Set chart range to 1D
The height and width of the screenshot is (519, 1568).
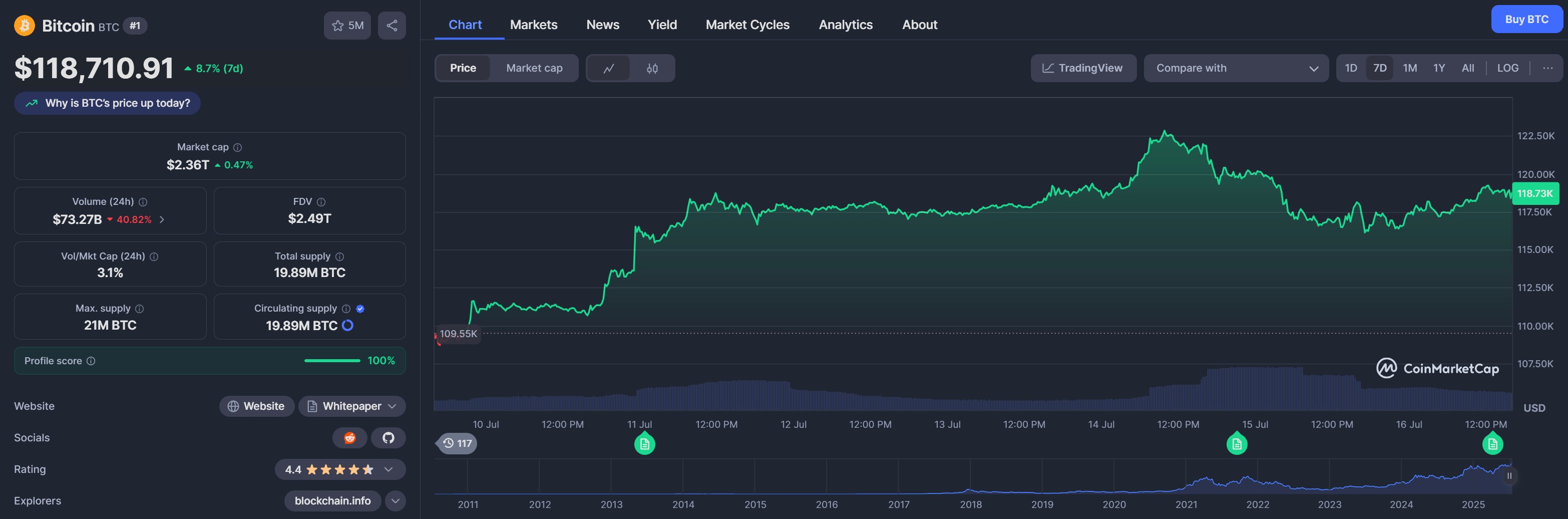(1351, 68)
